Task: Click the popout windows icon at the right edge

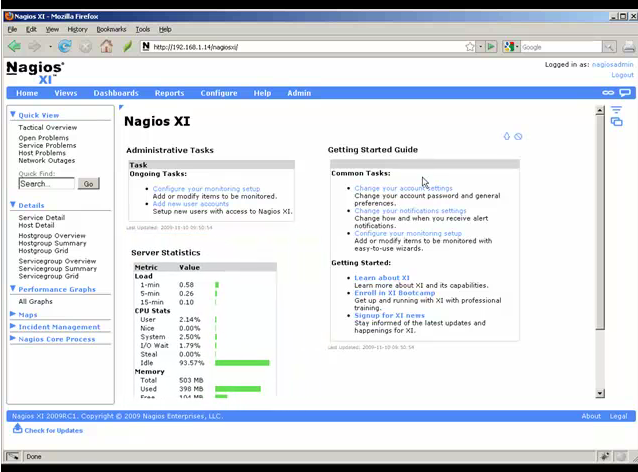Action: (x=616, y=122)
